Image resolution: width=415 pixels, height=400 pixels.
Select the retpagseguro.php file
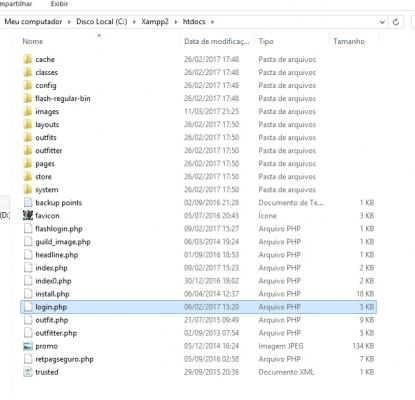pos(198,359)
